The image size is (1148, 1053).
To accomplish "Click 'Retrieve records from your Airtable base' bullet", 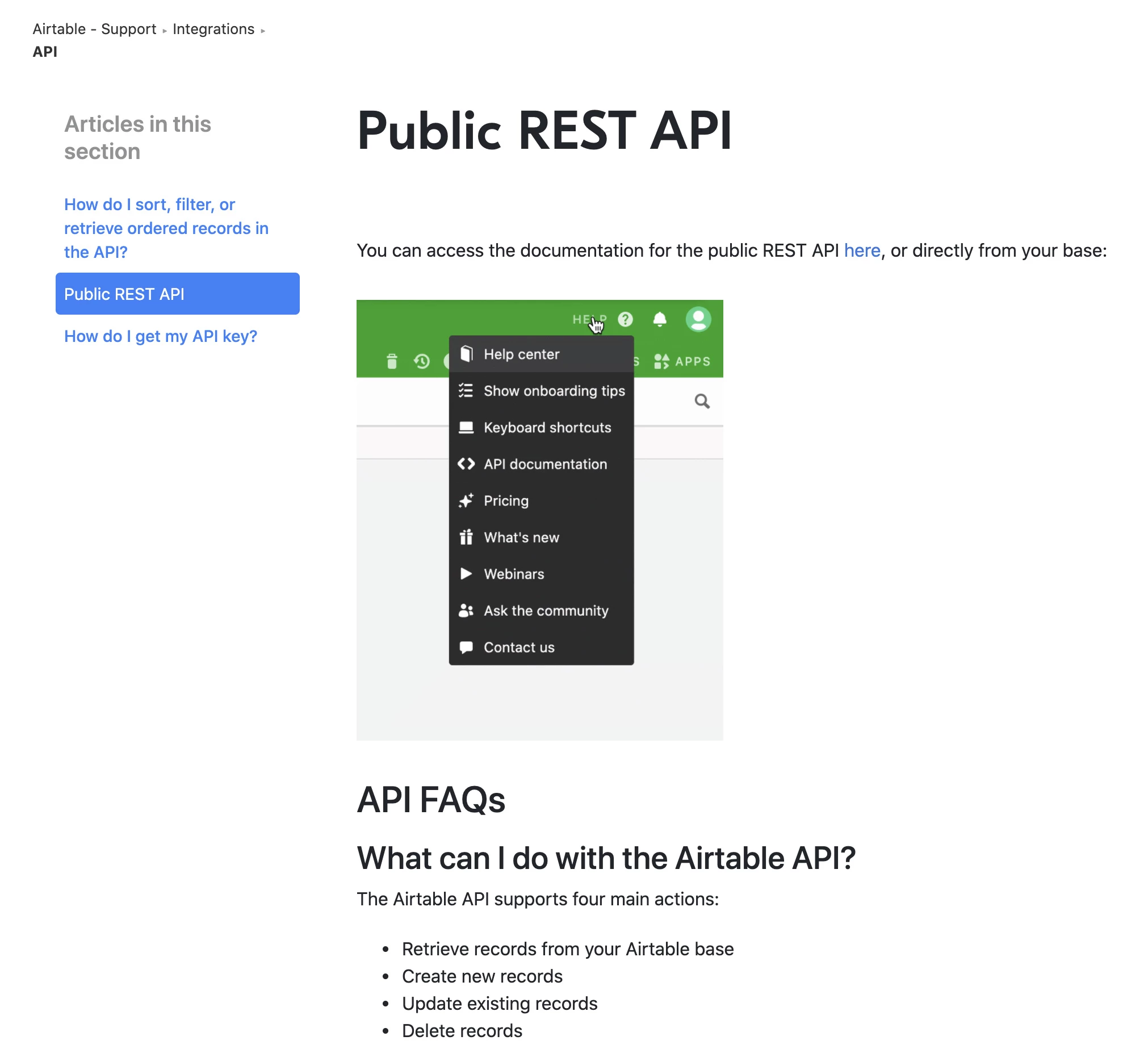I will tap(568, 948).
